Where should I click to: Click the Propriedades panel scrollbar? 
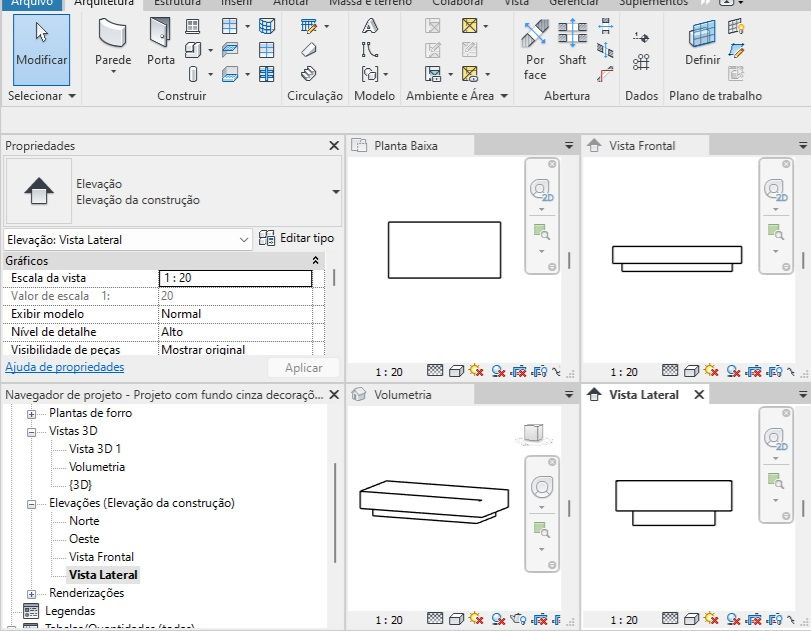click(x=334, y=277)
